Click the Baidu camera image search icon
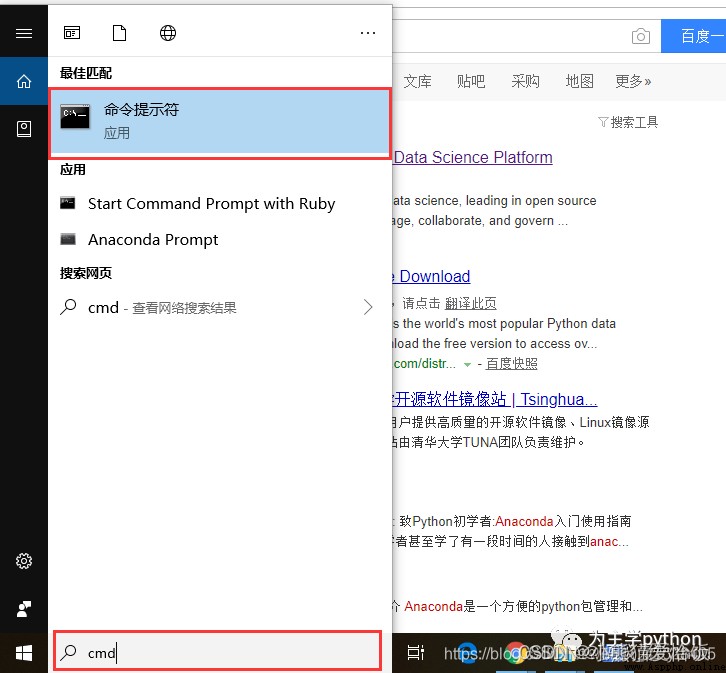The image size is (726, 673). click(x=641, y=36)
